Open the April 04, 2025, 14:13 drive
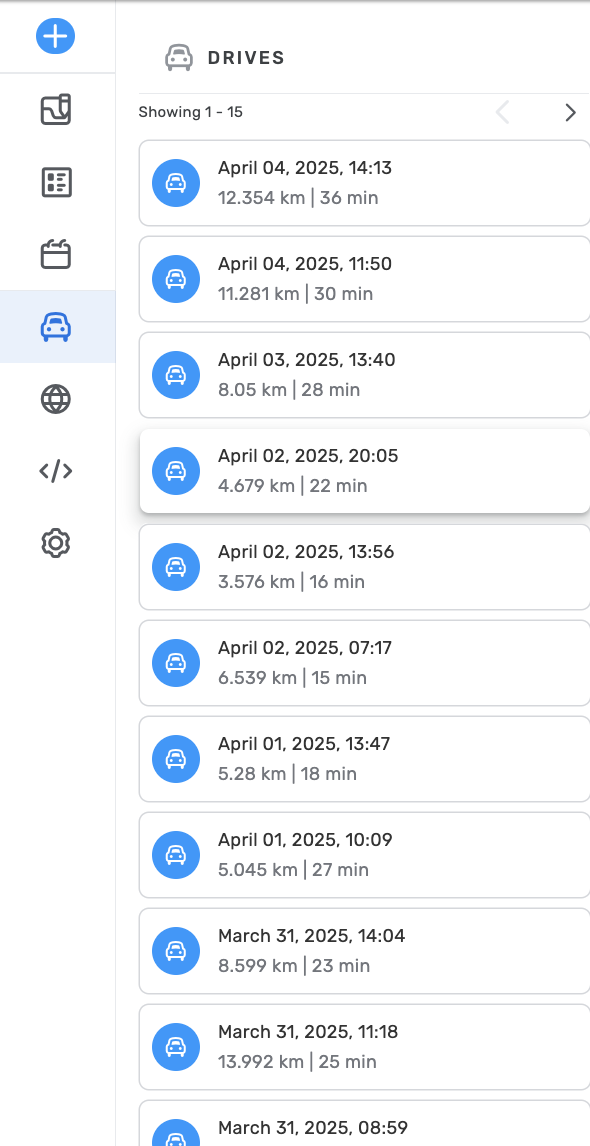 pos(364,183)
